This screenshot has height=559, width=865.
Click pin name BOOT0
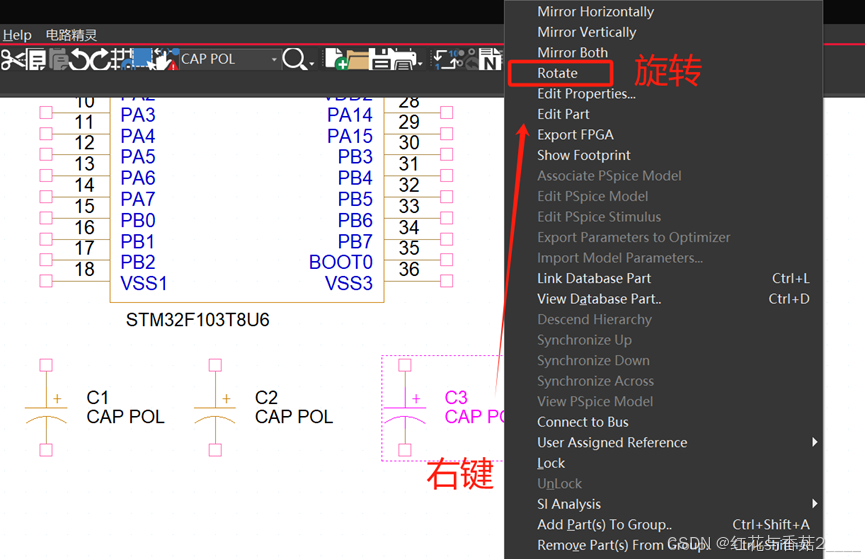341,262
